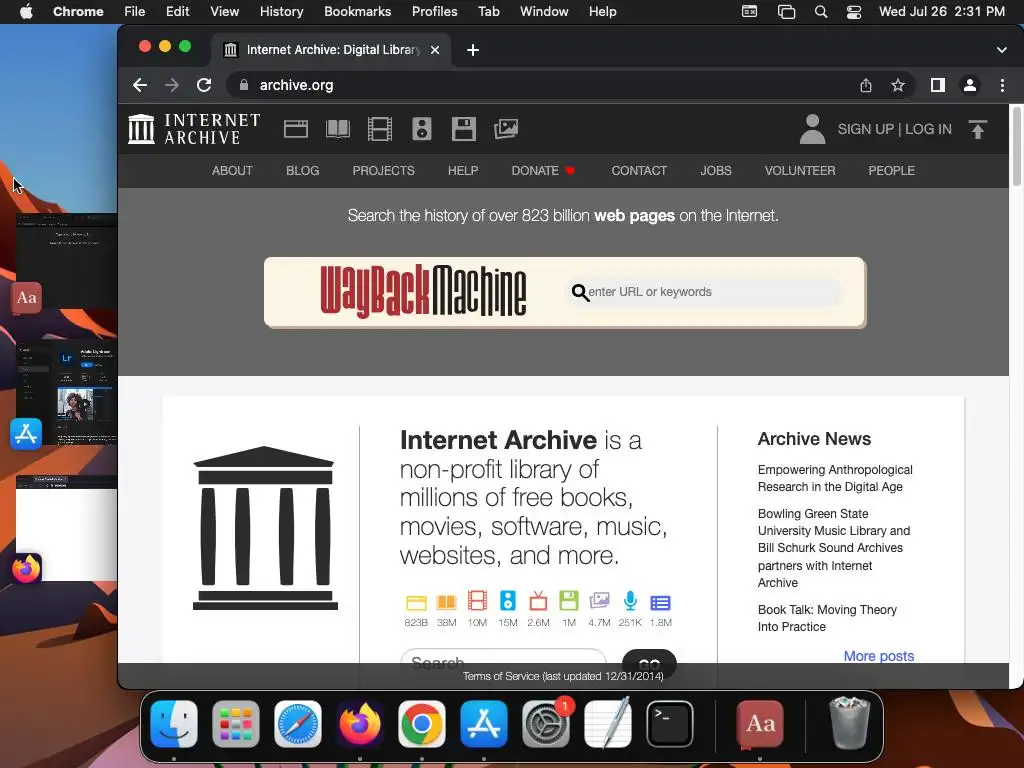Click the 15M audio collection icon
1024x768 pixels.
[507, 601]
